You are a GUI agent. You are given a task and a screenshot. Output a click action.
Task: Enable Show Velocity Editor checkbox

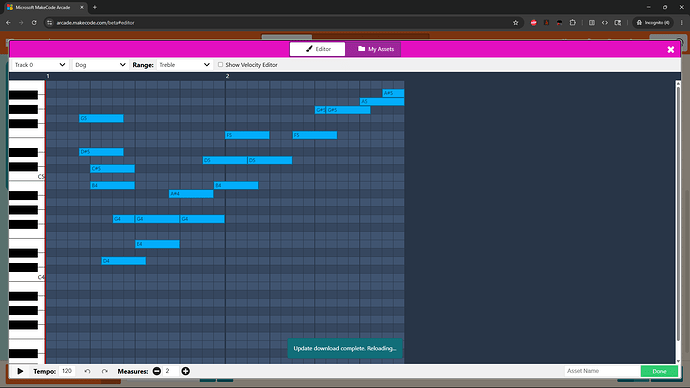[220, 65]
